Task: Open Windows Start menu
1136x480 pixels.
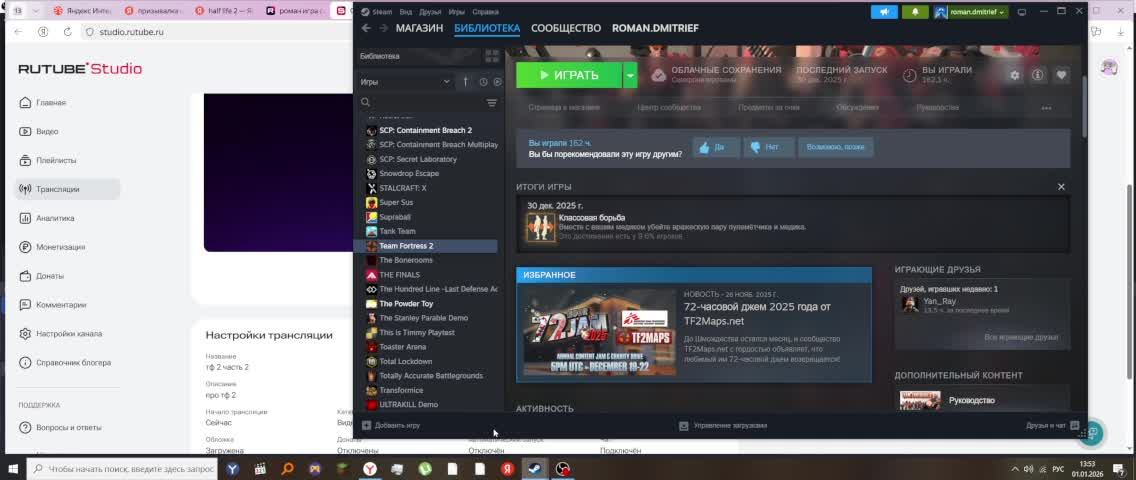Action: (12, 468)
